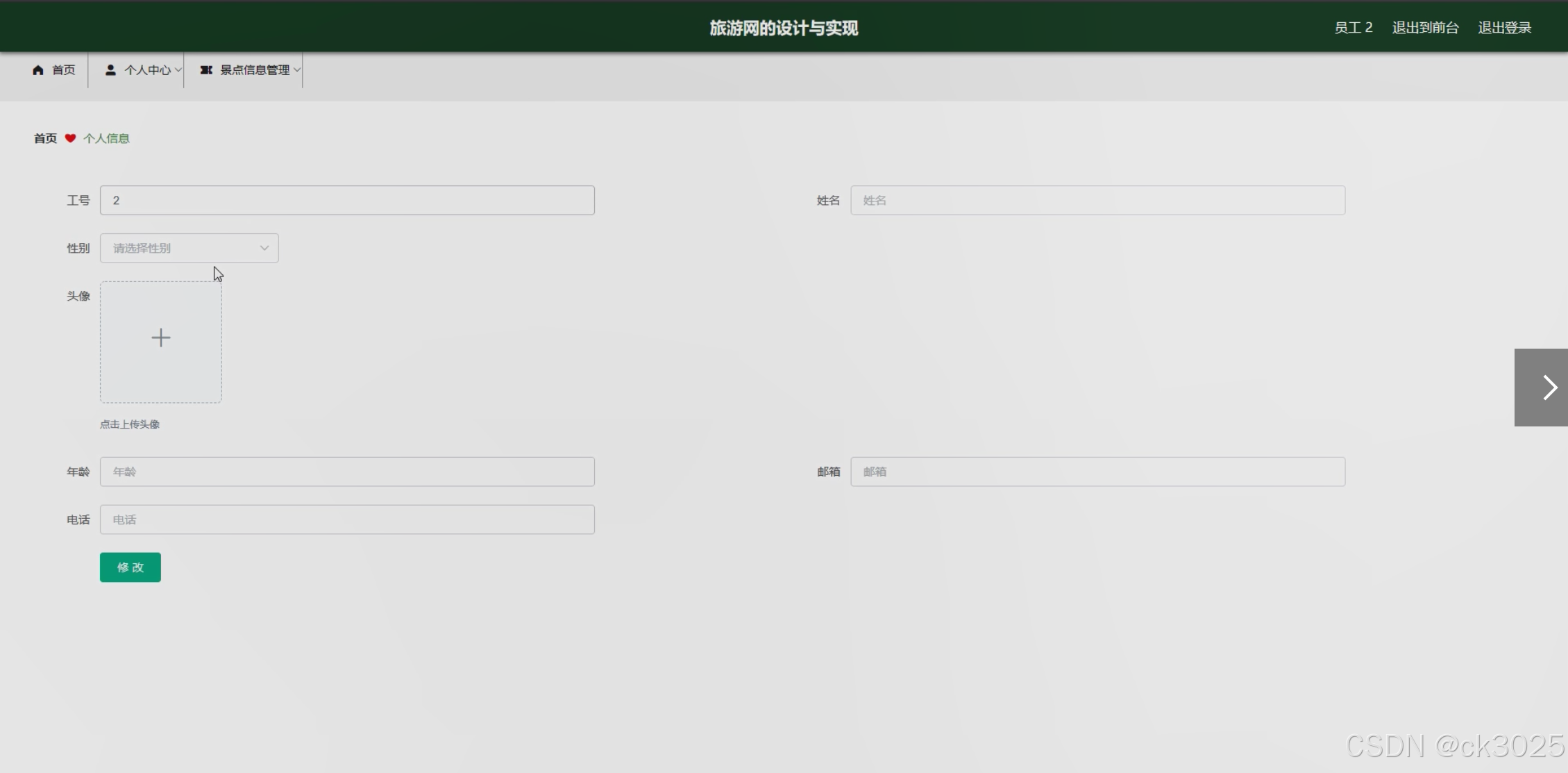The height and width of the screenshot is (773, 1568).
Task: Click the red heart breadcrumb icon
Action: coord(70,138)
